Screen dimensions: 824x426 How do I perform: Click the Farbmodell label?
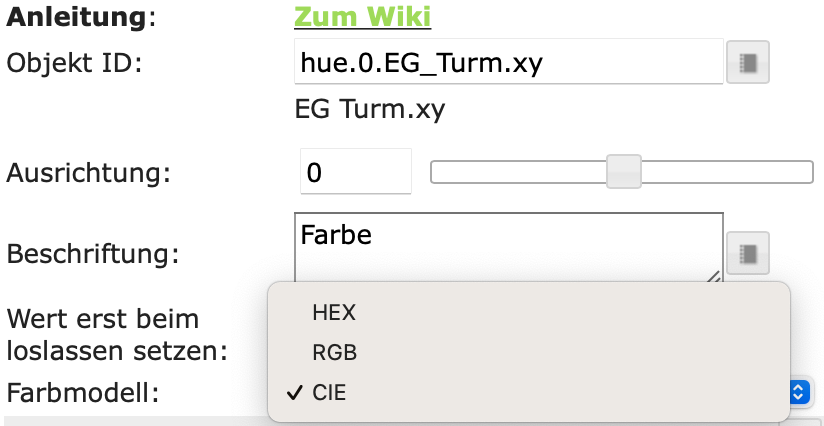83,392
